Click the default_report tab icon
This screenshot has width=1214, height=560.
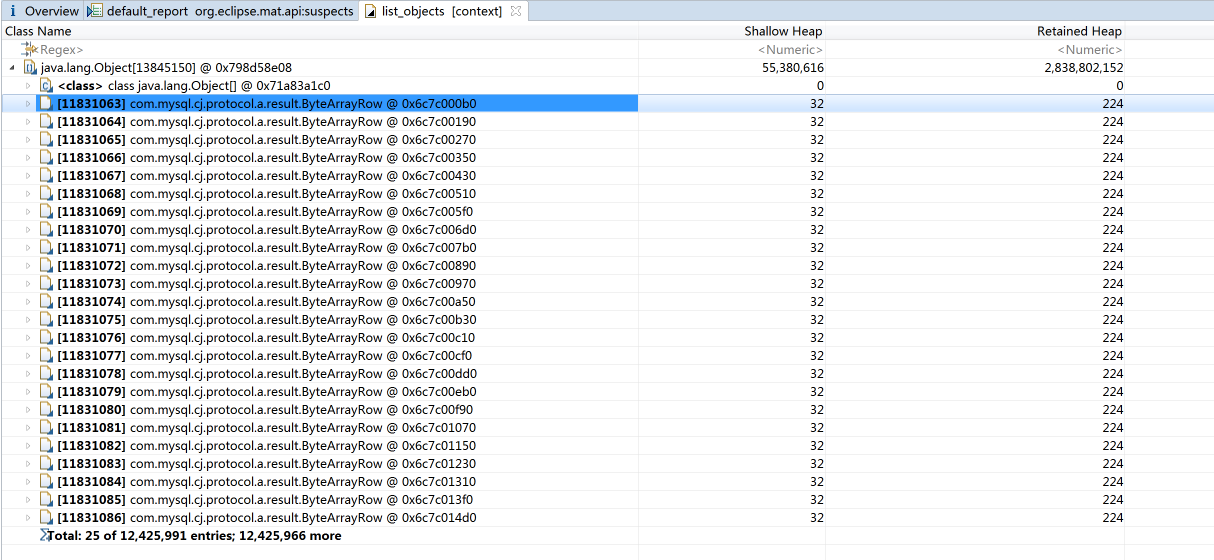[95, 11]
